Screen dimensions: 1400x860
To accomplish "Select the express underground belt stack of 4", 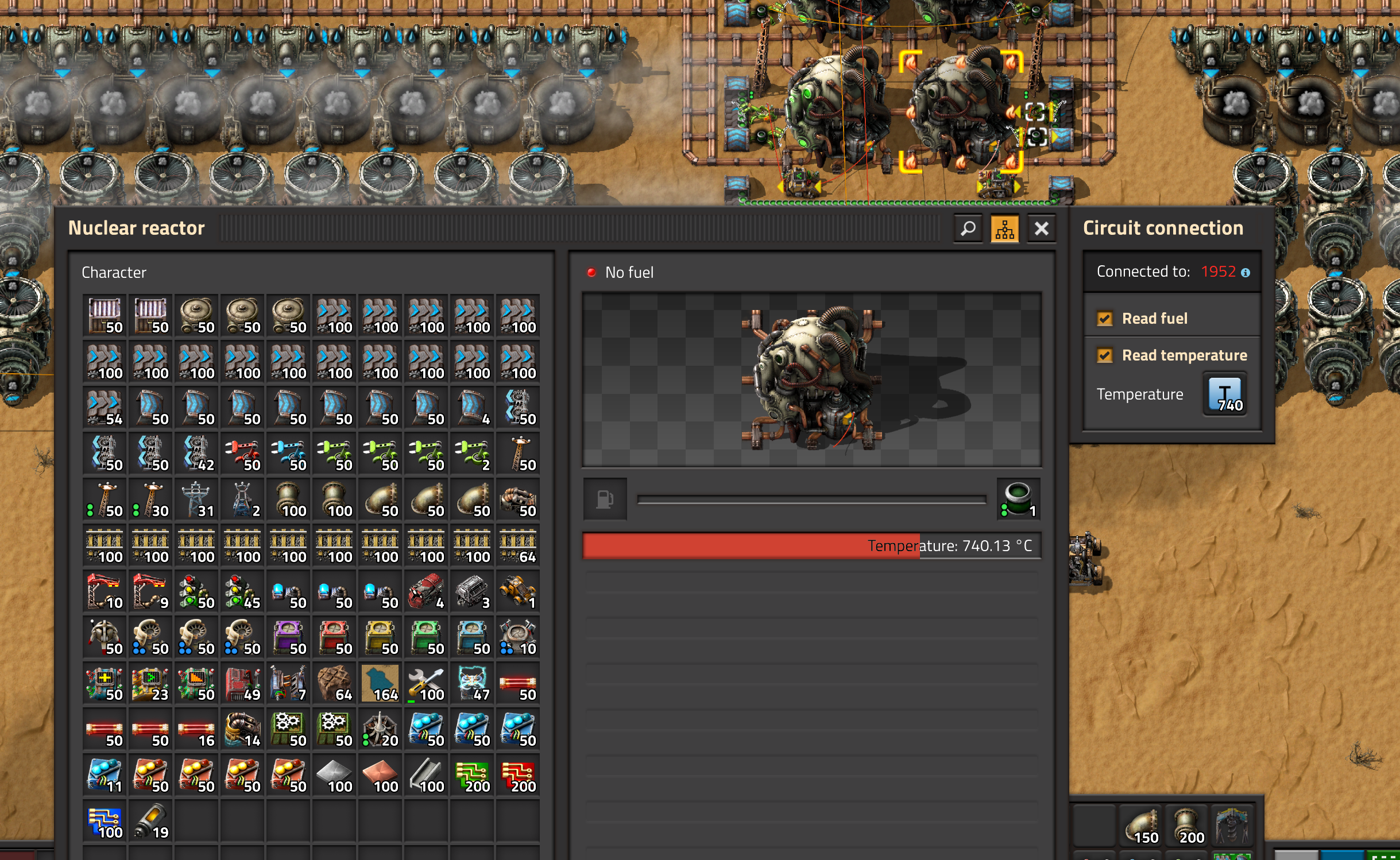I will click(x=472, y=407).
